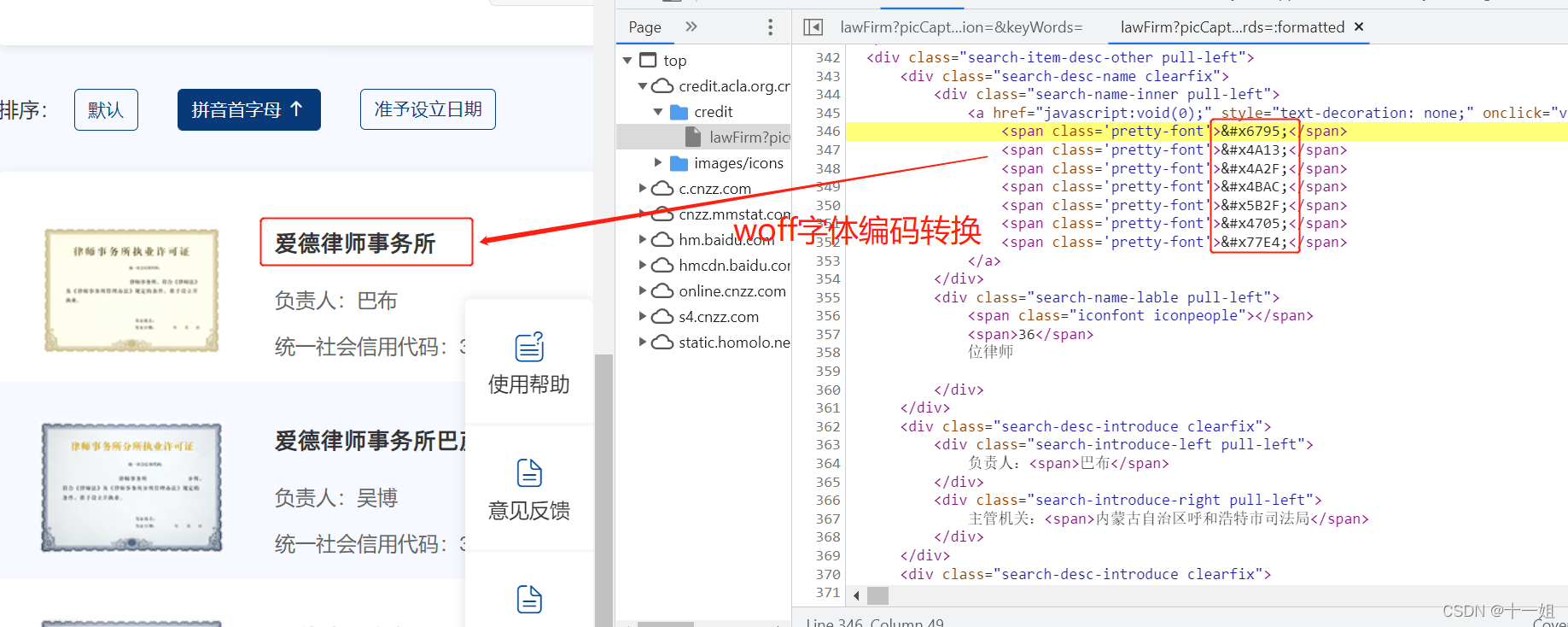Sort by 拼音首字母 button
Viewport: 1568px width, 627px height.
pos(248,109)
